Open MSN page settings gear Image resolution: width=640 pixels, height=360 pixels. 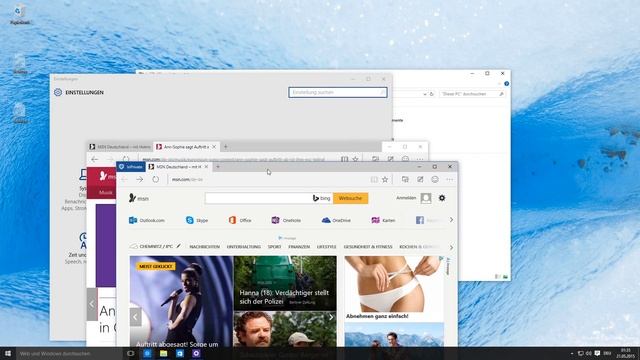click(442, 198)
